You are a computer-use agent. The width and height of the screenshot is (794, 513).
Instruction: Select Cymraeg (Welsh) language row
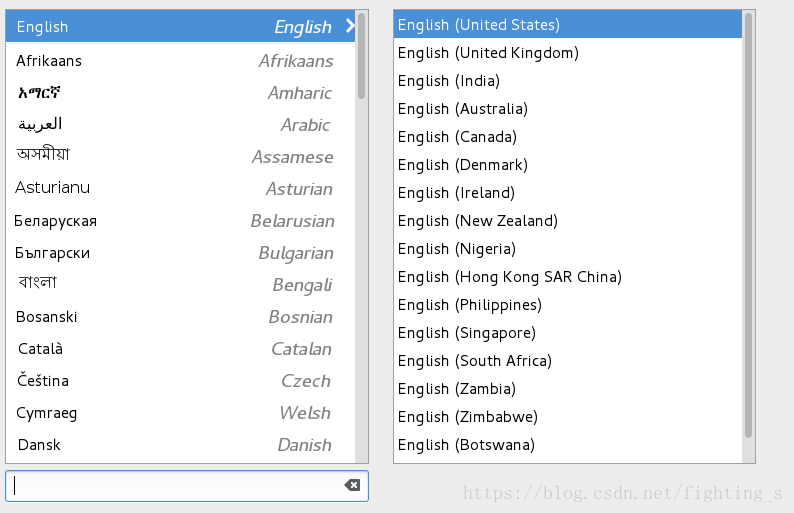click(180, 413)
